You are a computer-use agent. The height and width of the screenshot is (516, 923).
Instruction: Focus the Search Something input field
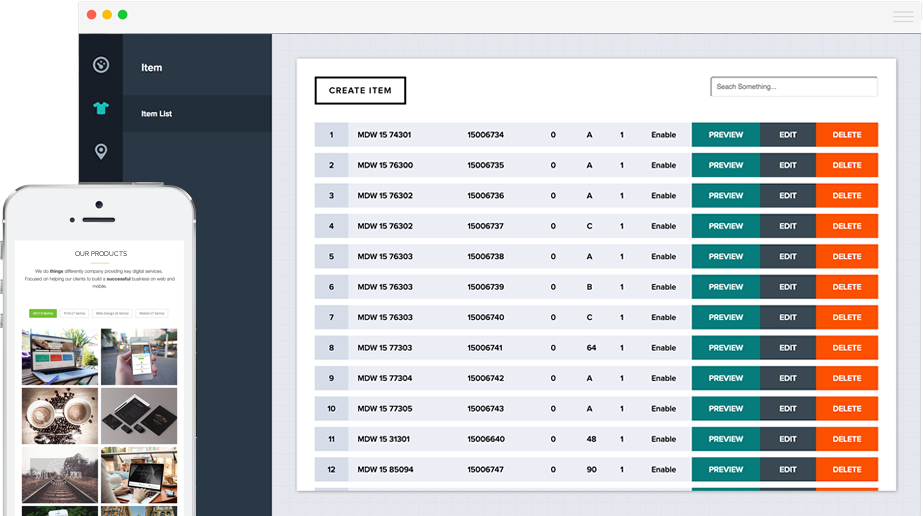793,87
